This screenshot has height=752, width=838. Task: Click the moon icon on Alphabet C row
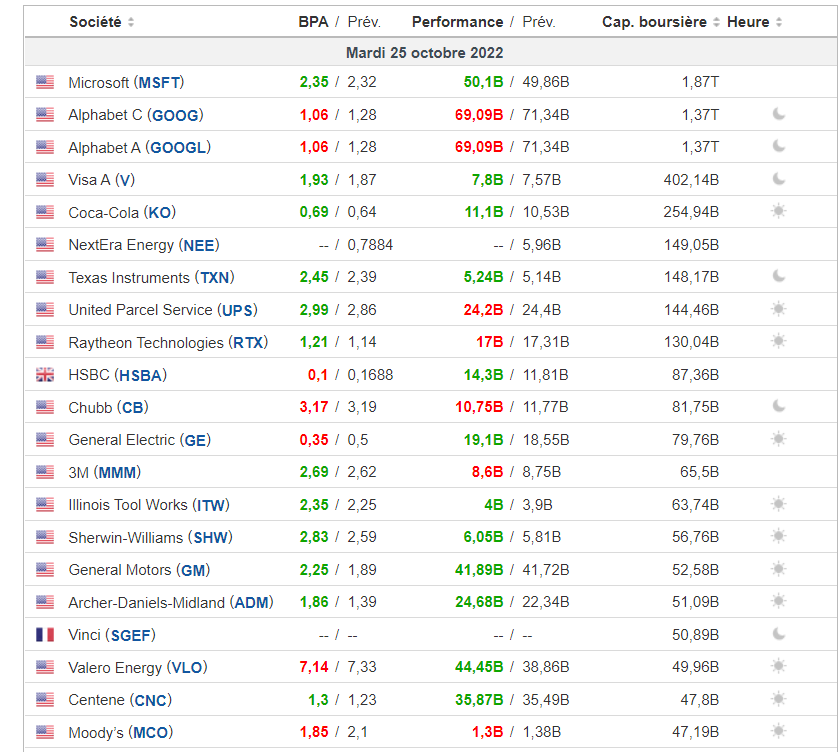pos(779,114)
